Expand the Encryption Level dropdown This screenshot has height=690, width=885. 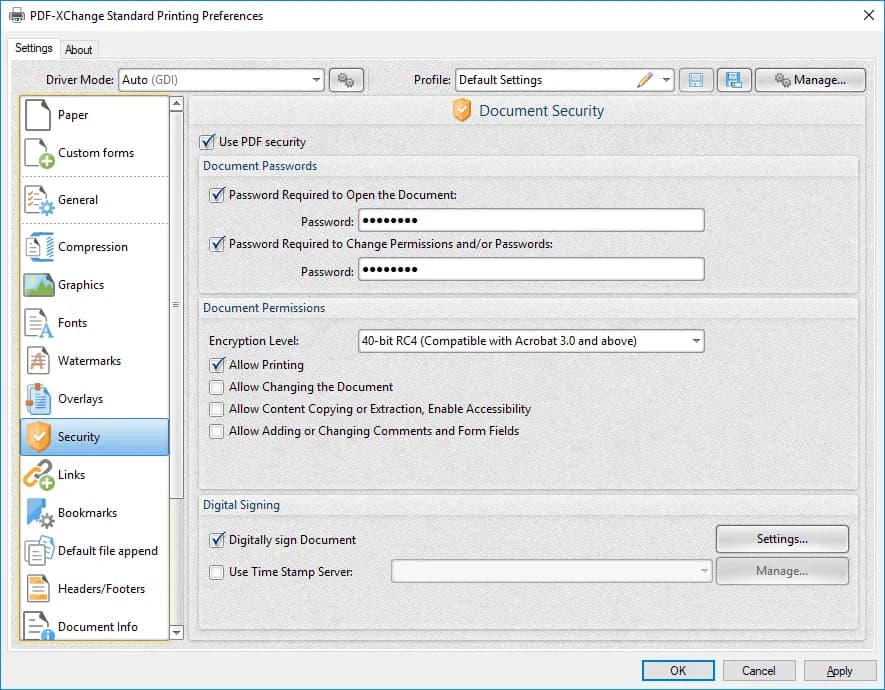(x=531, y=341)
